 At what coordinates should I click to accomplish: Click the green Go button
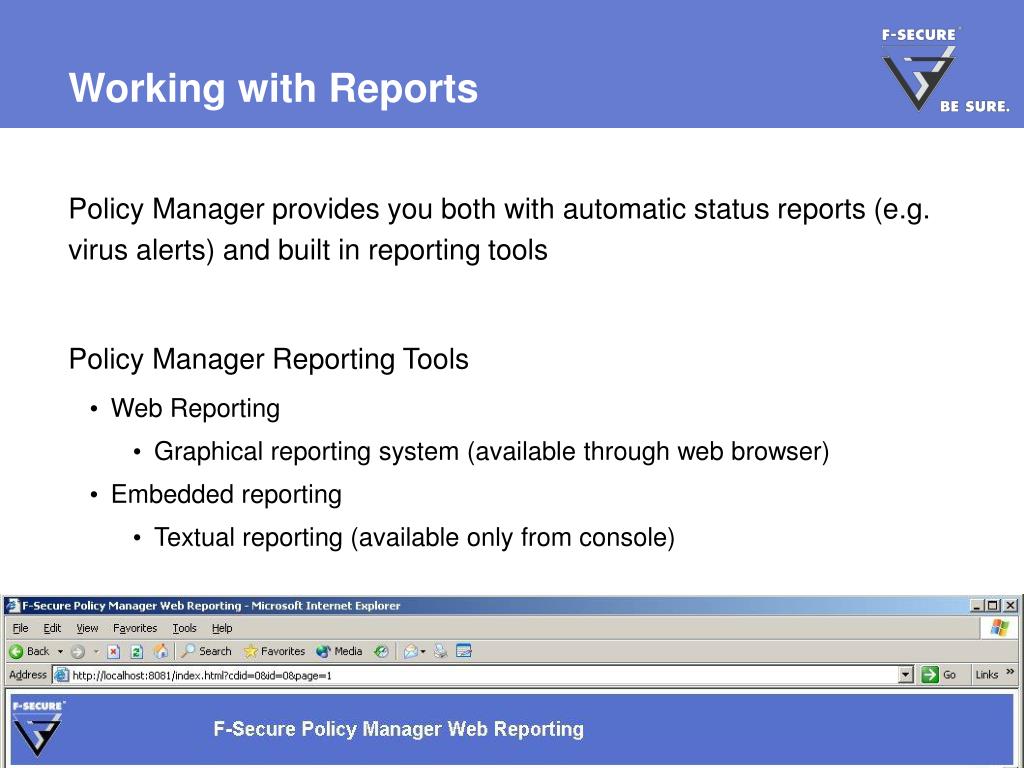(938, 675)
